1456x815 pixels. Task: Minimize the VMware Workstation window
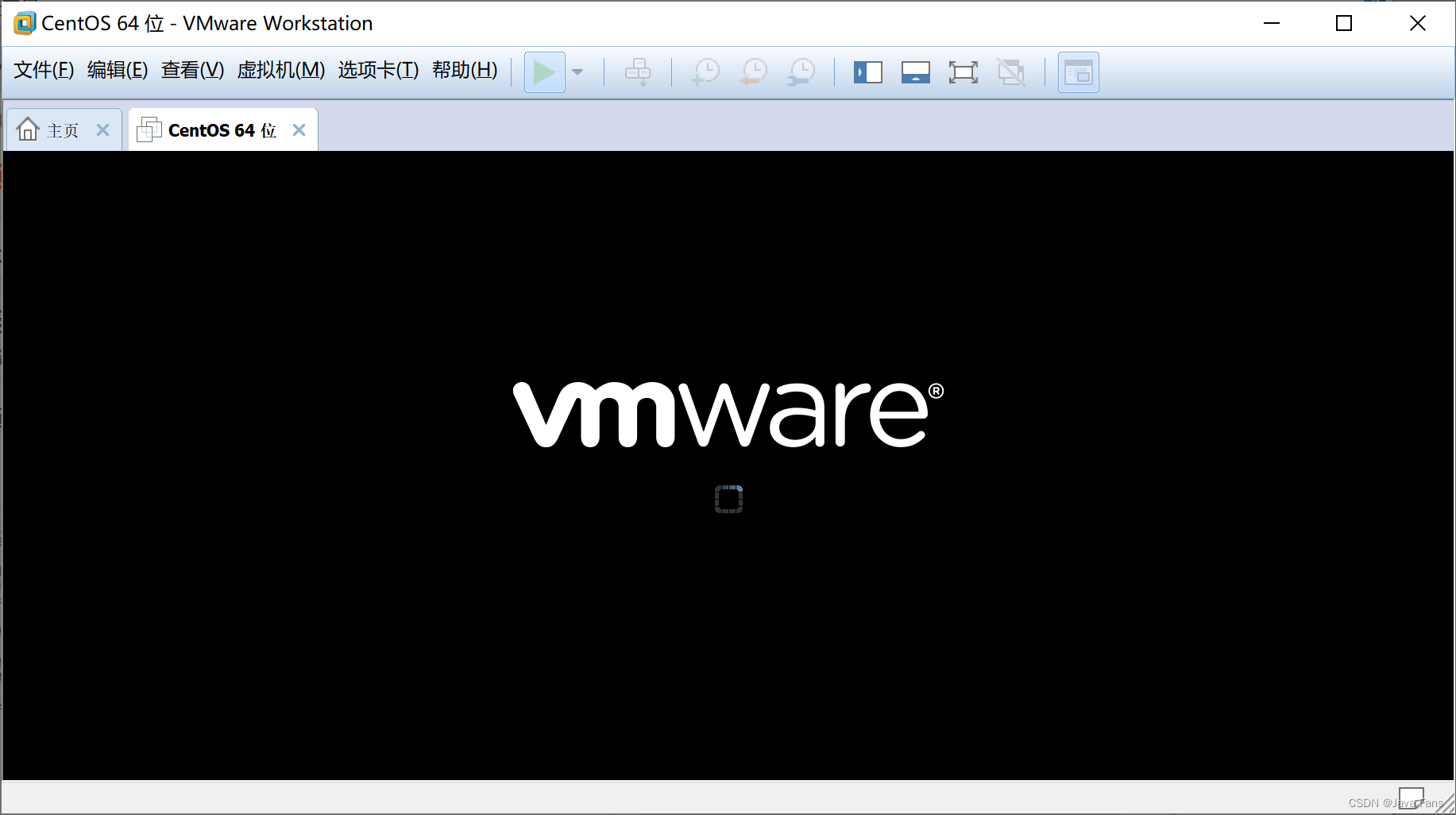(x=1272, y=23)
